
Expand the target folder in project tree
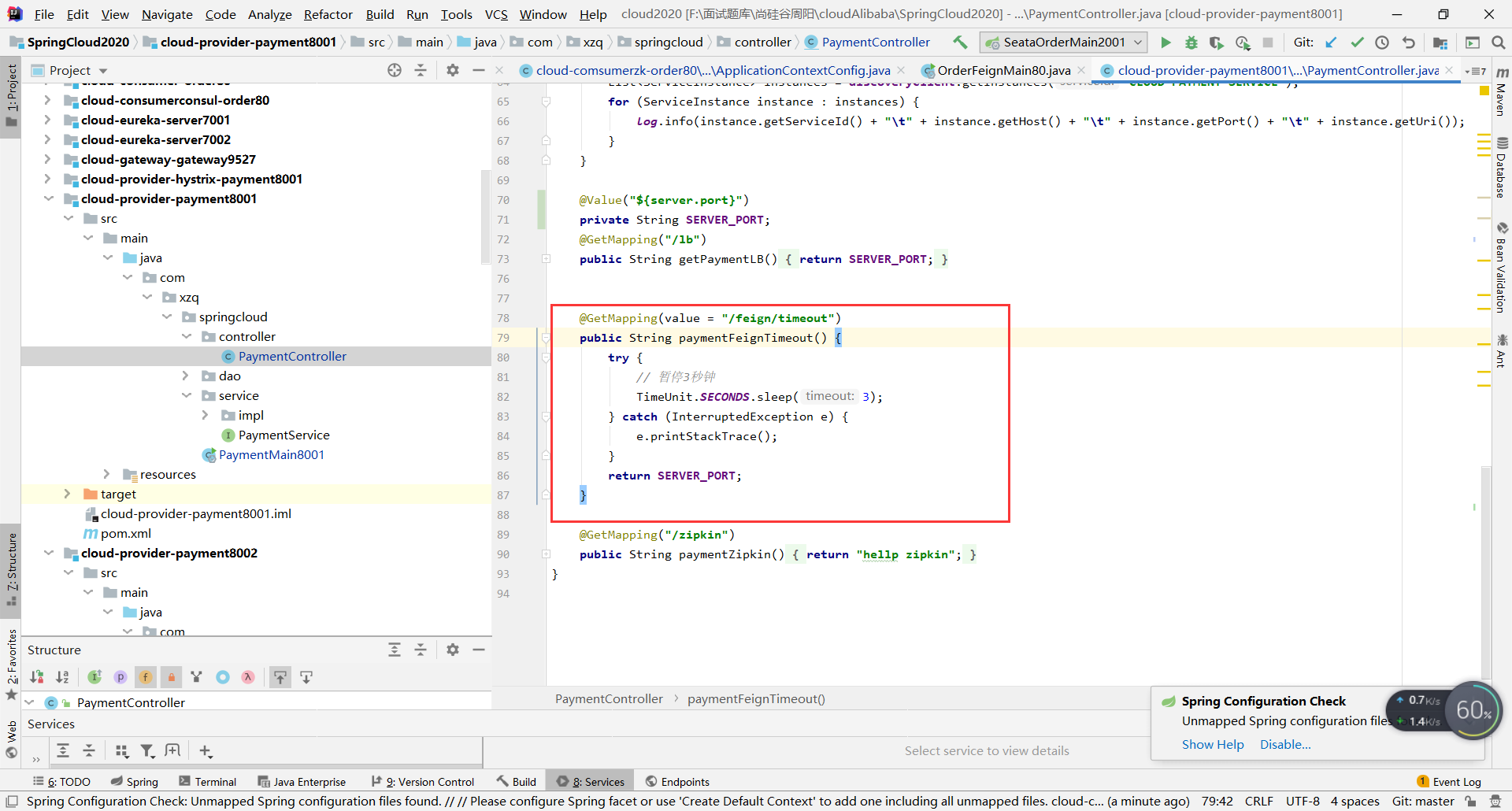[68, 494]
